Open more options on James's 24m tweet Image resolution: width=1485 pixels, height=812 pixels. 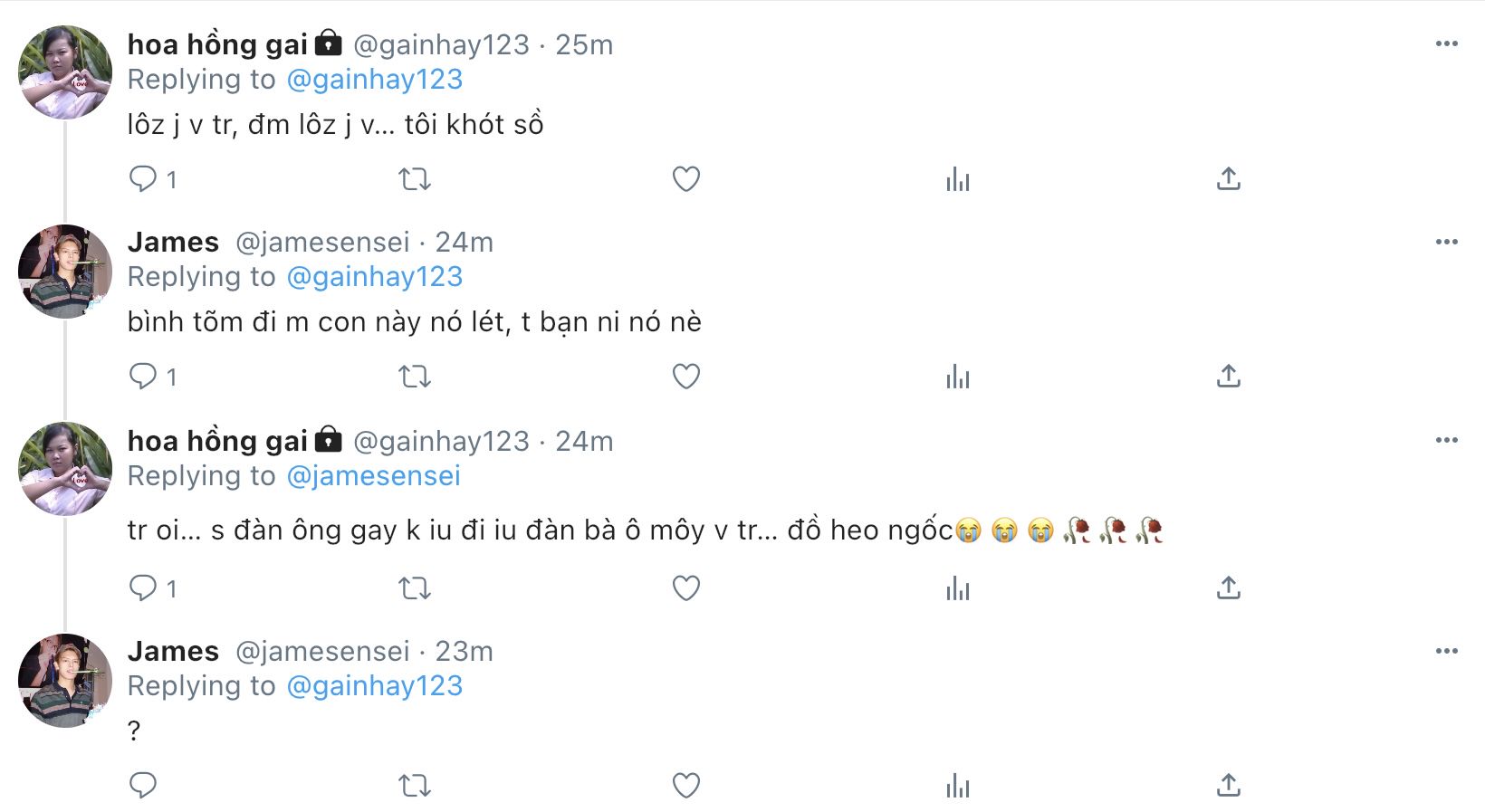pyautogui.click(x=1446, y=242)
